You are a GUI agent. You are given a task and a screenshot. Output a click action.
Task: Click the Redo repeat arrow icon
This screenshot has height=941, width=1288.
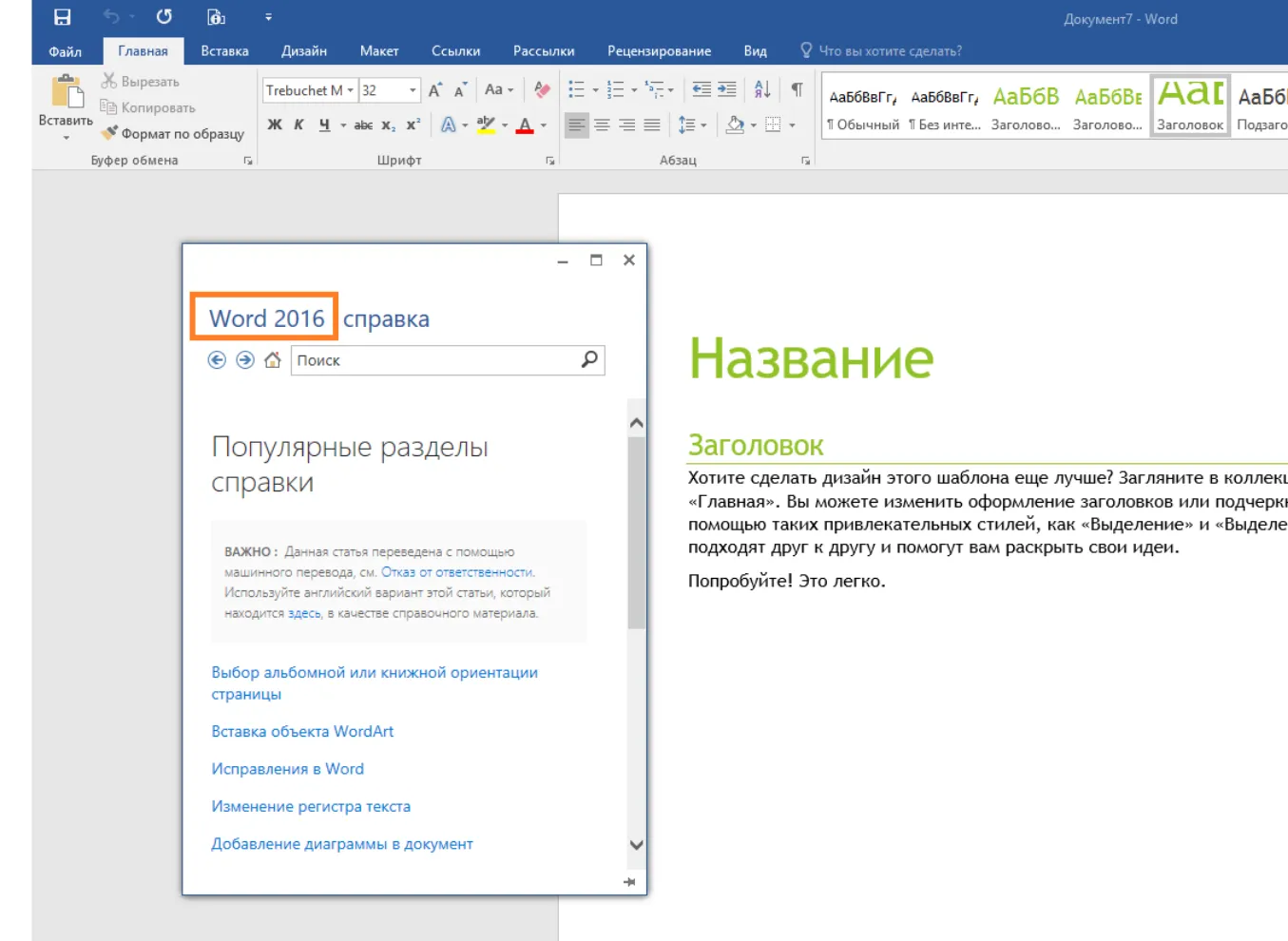[x=164, y=17]
